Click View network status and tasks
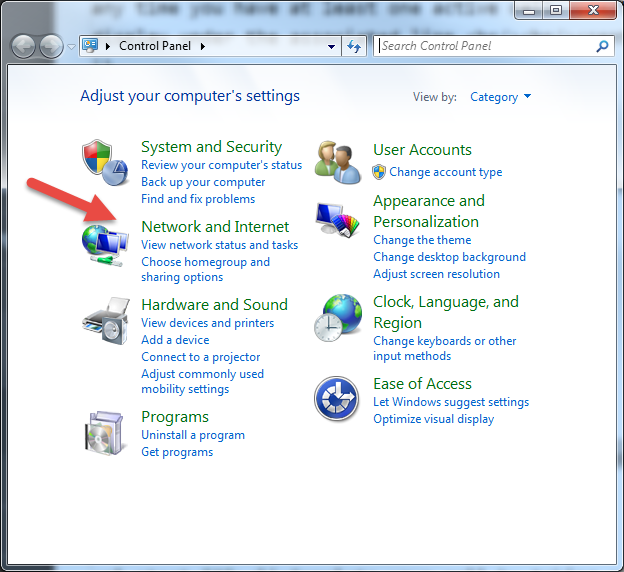Viewport: 624px width, 572px height. tap(219, 245)
